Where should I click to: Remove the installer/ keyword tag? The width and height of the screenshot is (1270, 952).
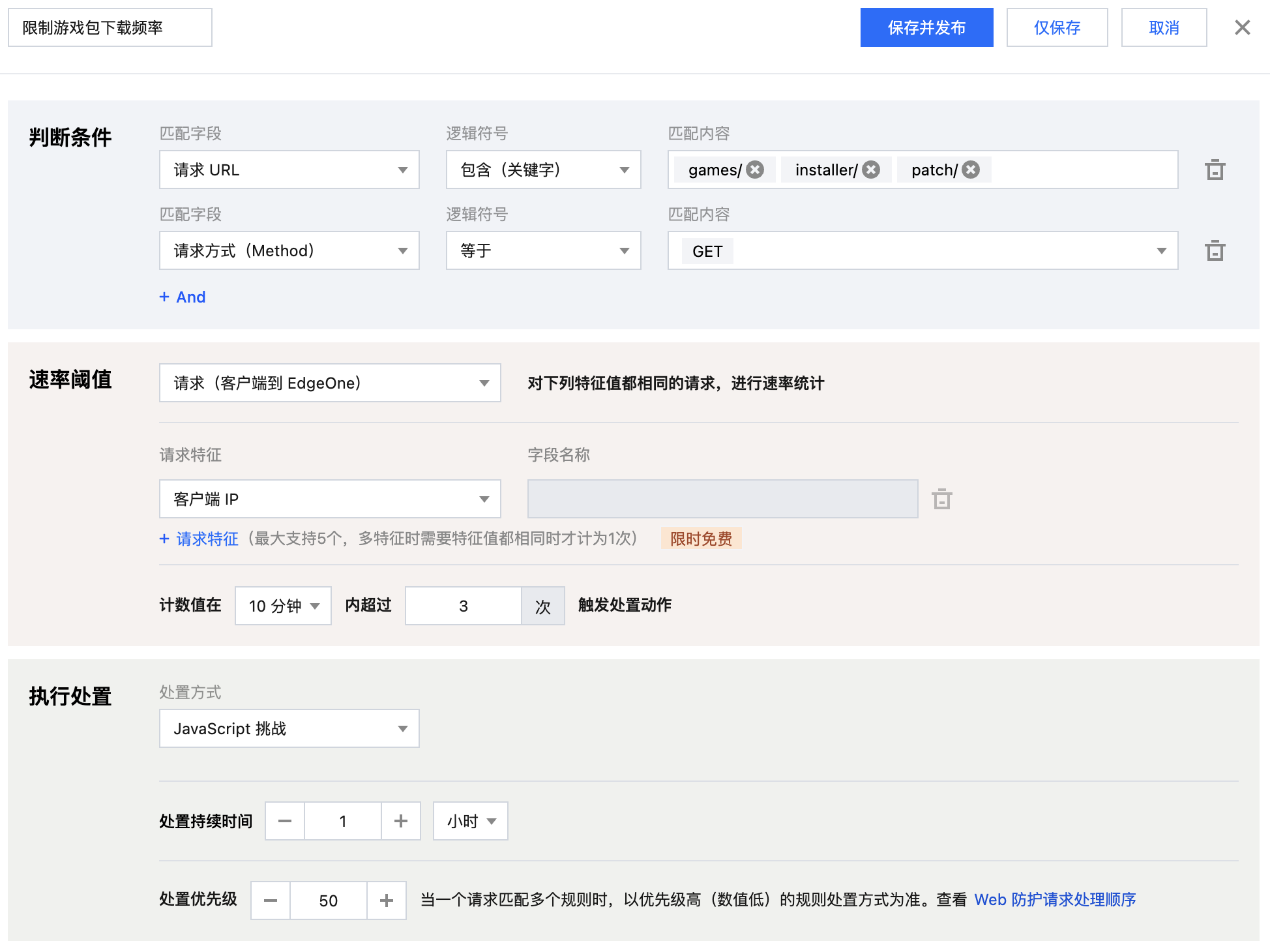pos(871,170)
